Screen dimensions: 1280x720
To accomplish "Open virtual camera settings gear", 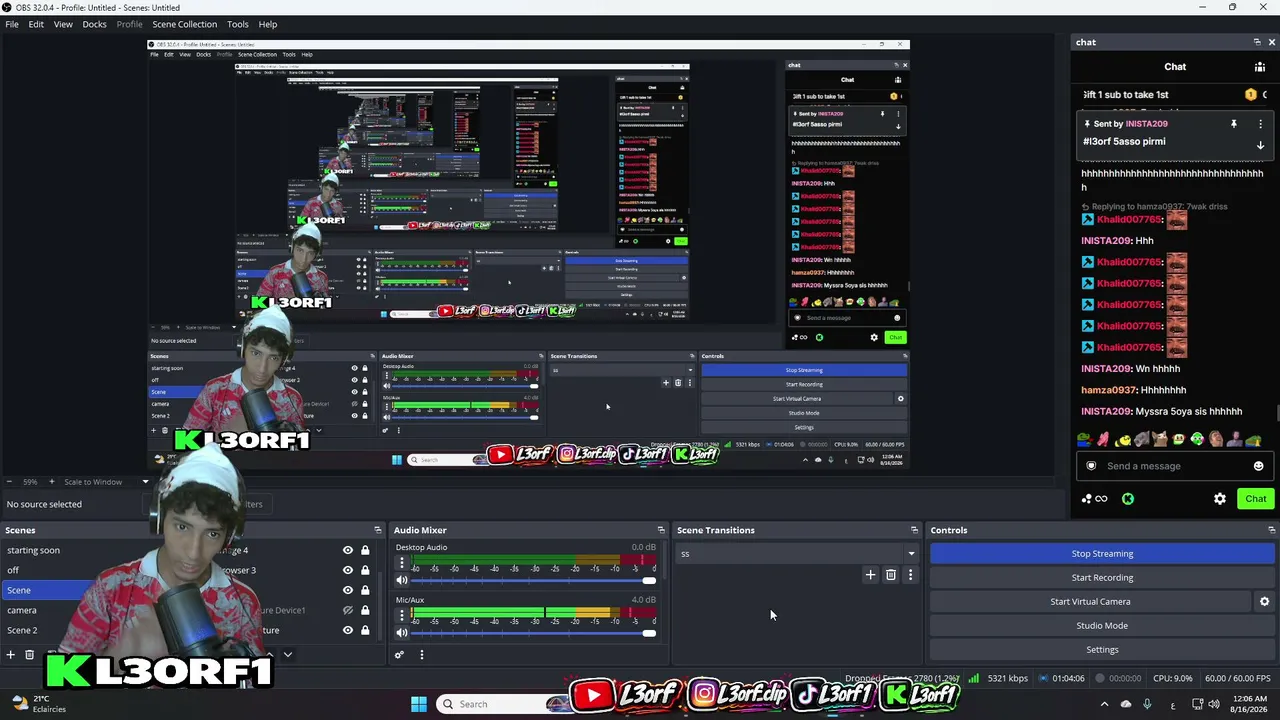I will (1264, 602).
